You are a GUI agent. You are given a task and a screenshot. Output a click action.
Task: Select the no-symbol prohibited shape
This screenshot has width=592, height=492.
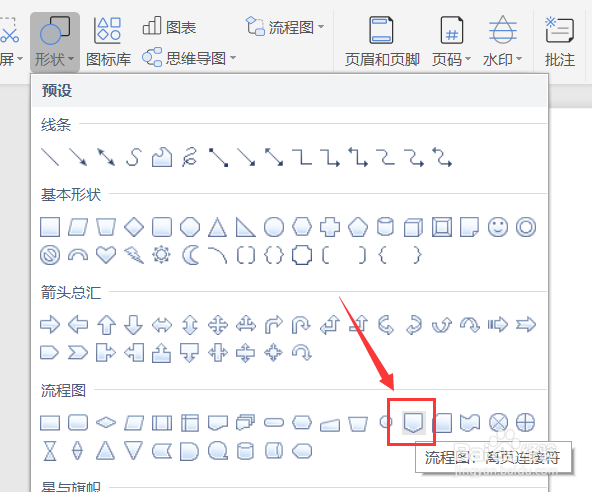tap(50, 255)
